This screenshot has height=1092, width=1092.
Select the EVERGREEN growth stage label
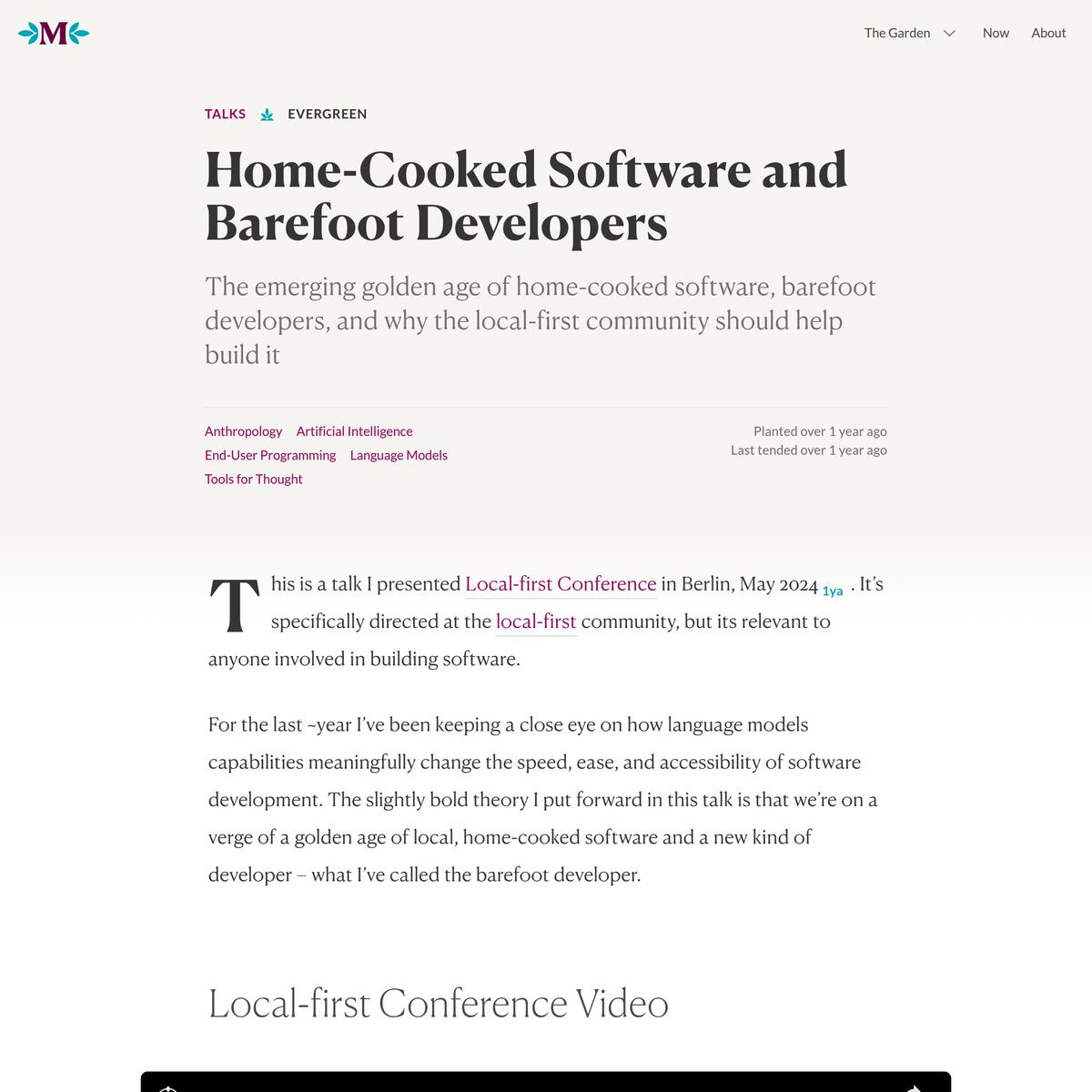(327, 114)
